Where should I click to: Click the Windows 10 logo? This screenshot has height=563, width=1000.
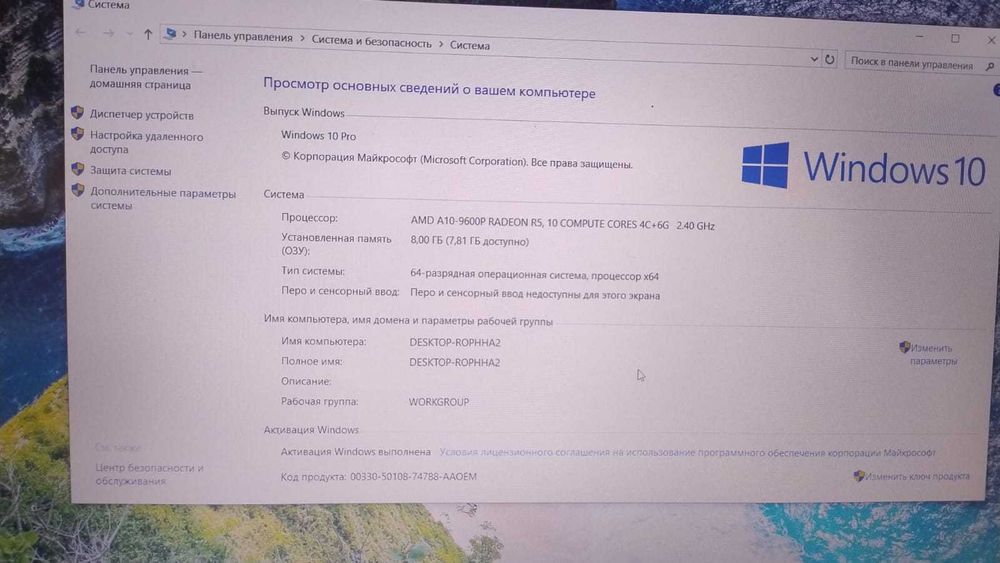864,166
